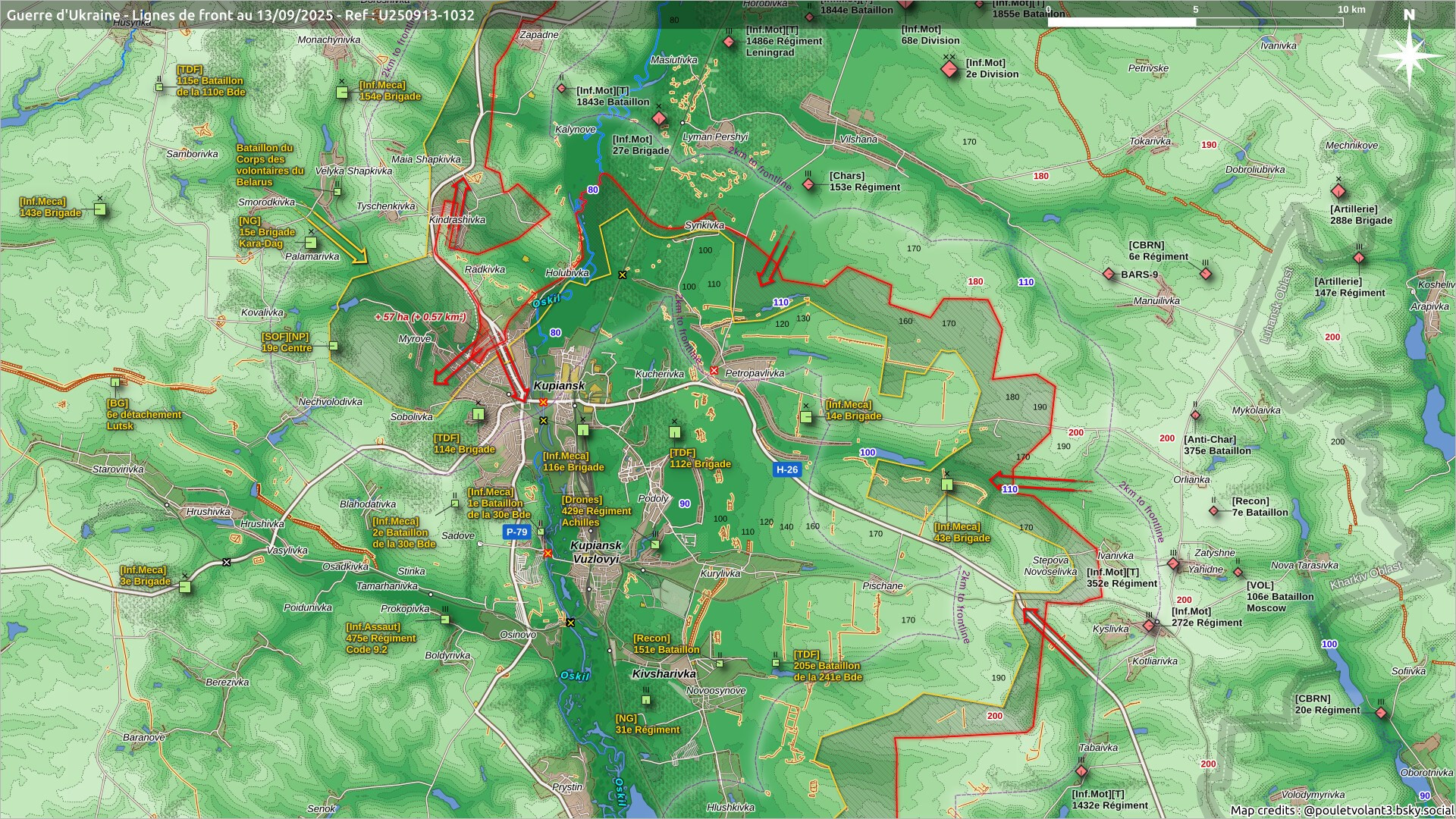
Task: Click the Kupiansk Vuzlovyi town label
Action: coord(596,552)
